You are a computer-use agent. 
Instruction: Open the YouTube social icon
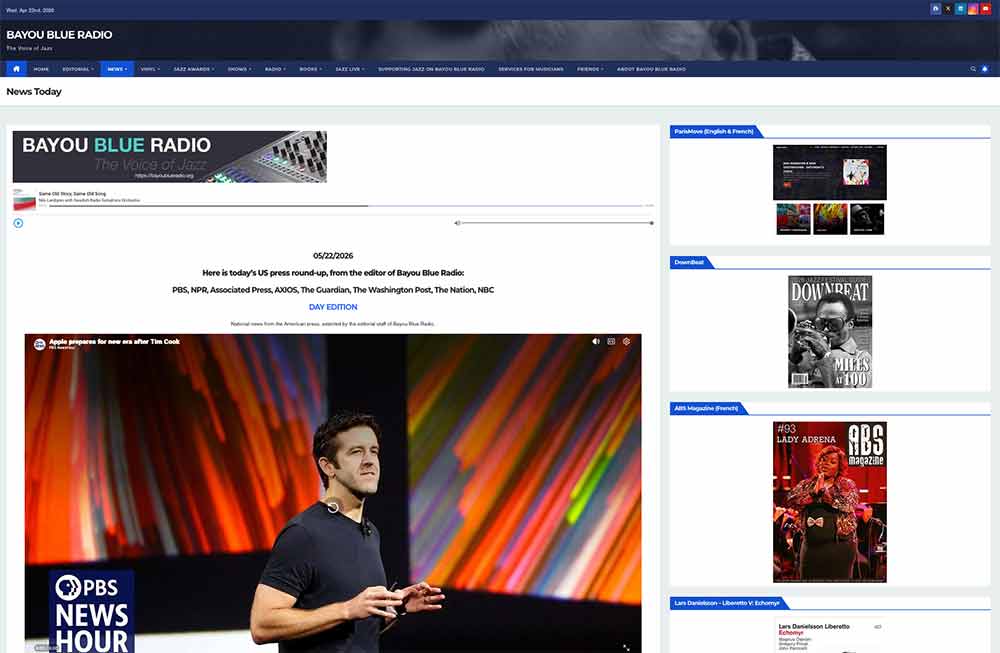[x=986, y=8]
